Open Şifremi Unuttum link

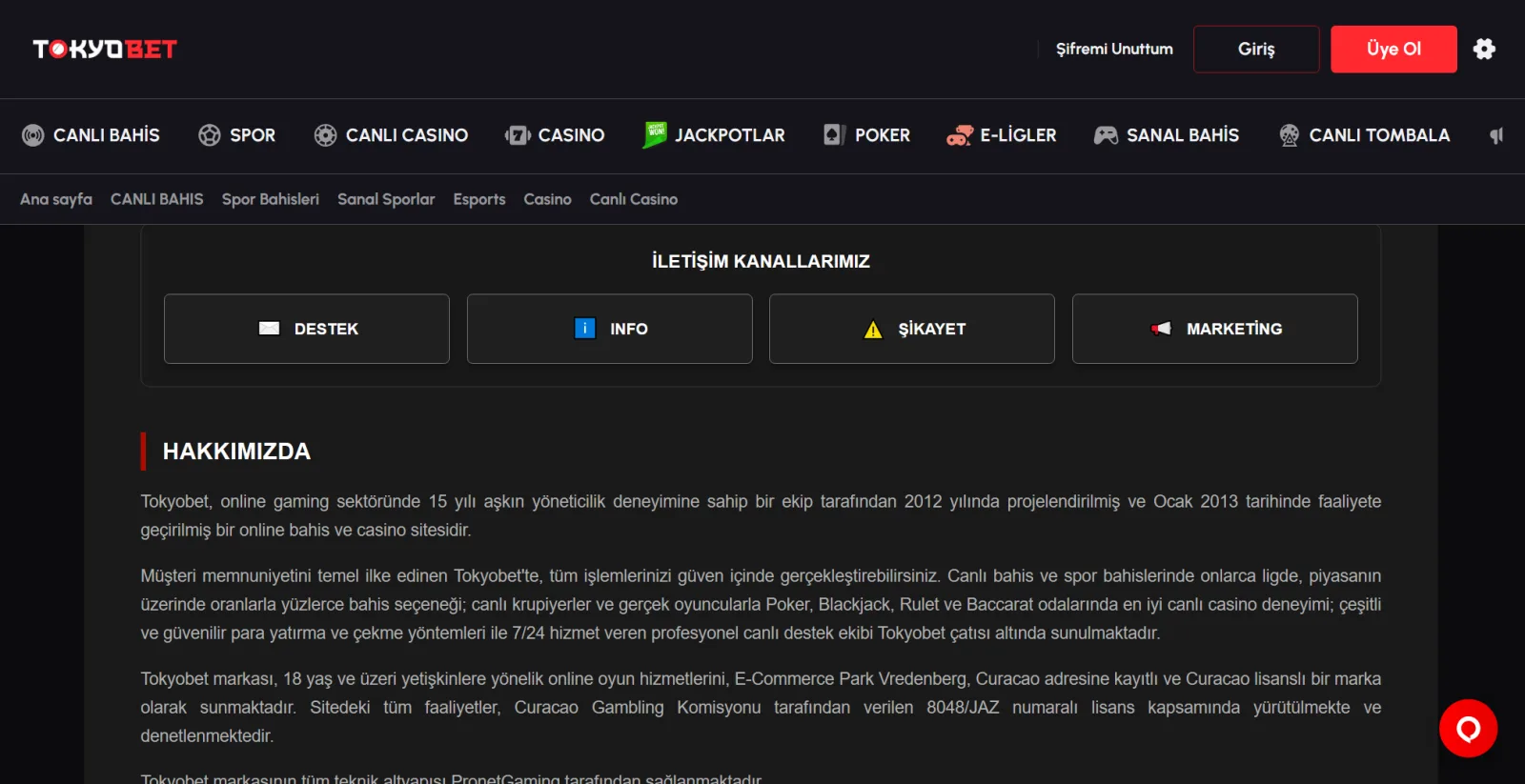tap(1114, 49)
